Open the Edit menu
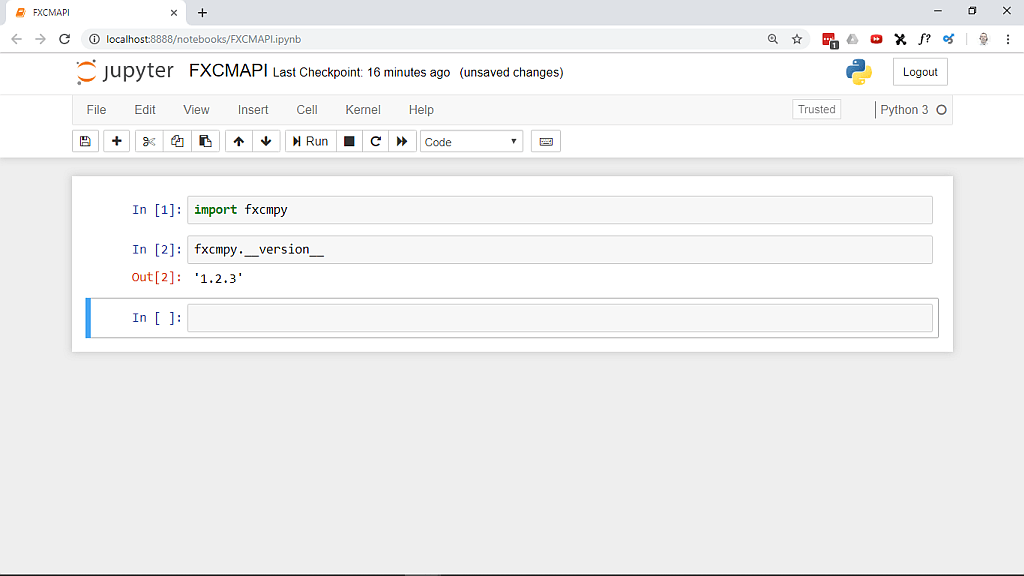 coord(145,110)
